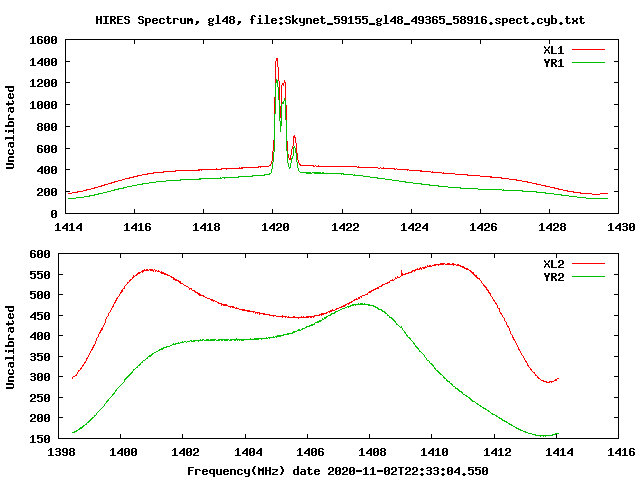Click the 1406 frequency tick label
This screenshot has height=480, width=640.
[x=310, y=452]
